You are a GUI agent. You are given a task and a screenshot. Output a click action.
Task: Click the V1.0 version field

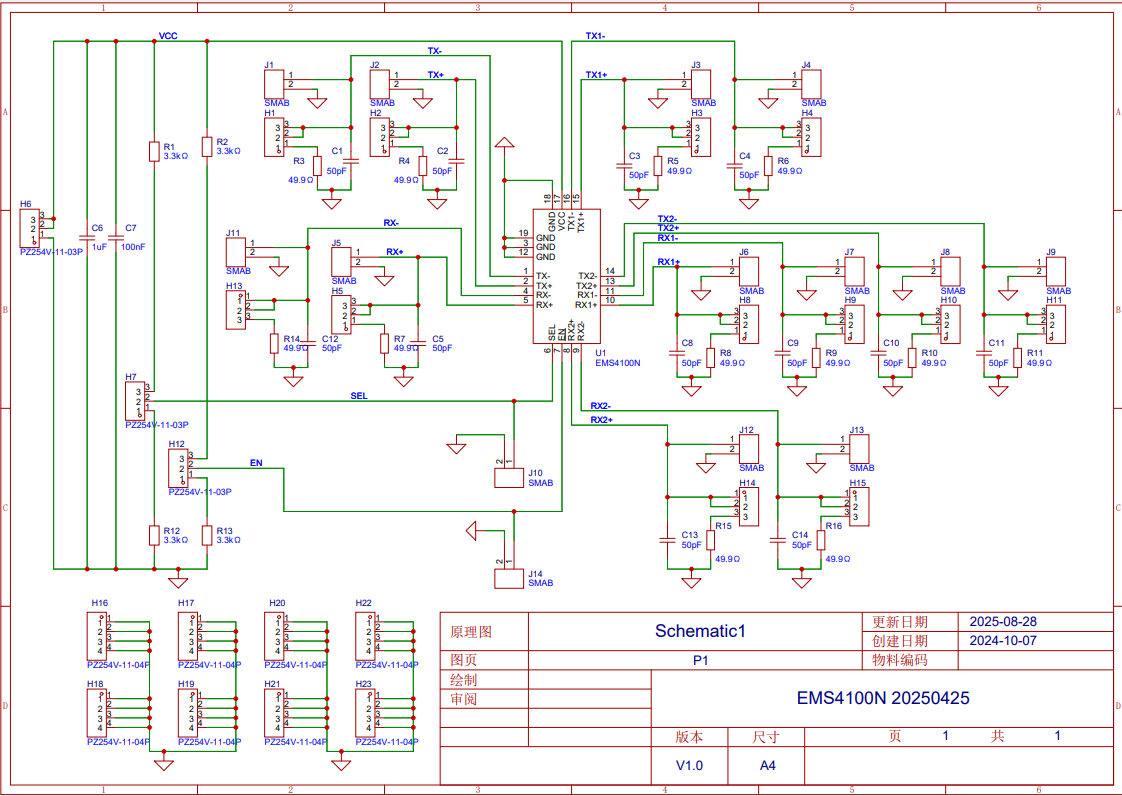pyautogui.click(x=691, y=763)
